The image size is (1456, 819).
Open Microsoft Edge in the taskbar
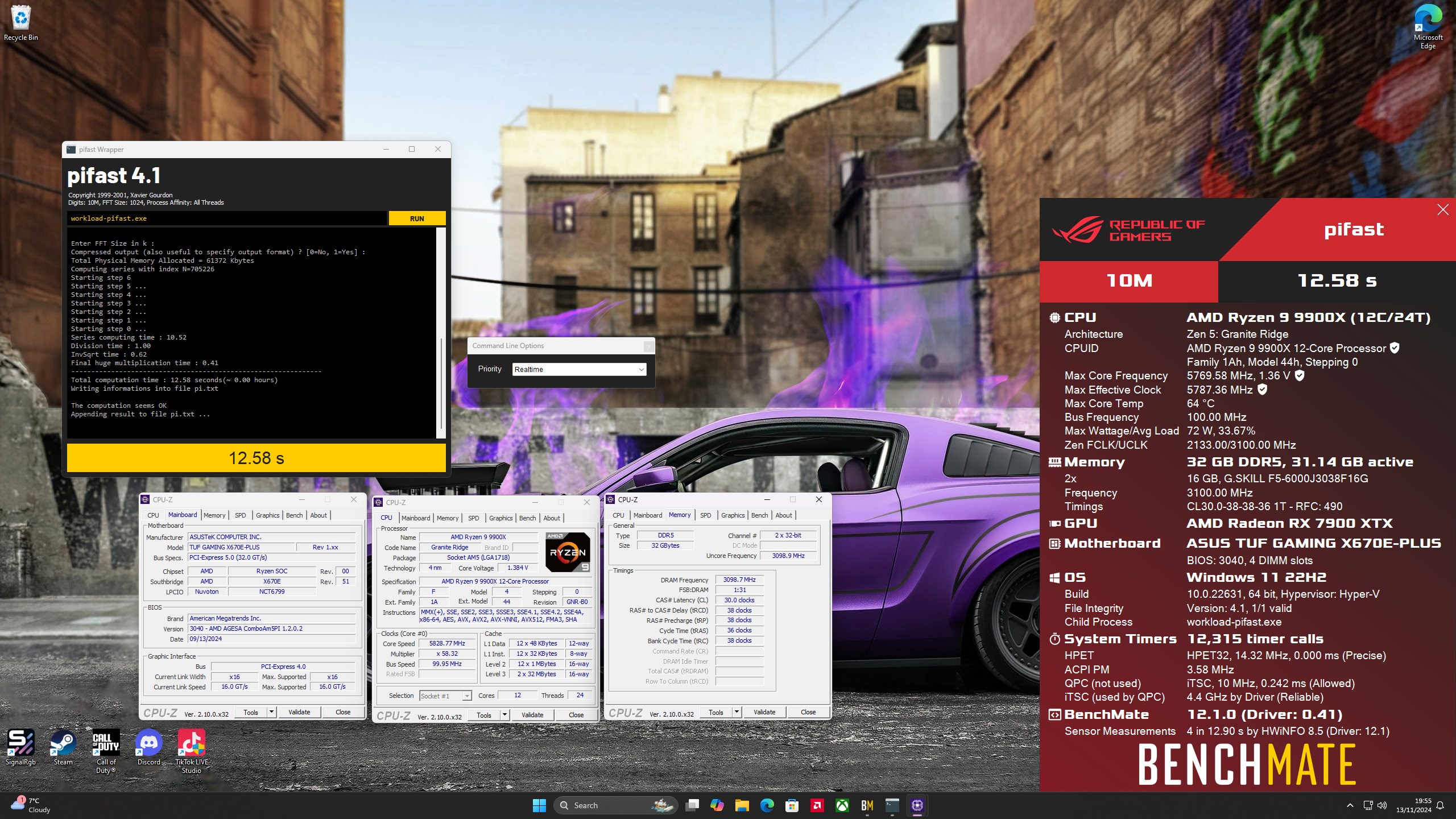click(x=767, y=805)
